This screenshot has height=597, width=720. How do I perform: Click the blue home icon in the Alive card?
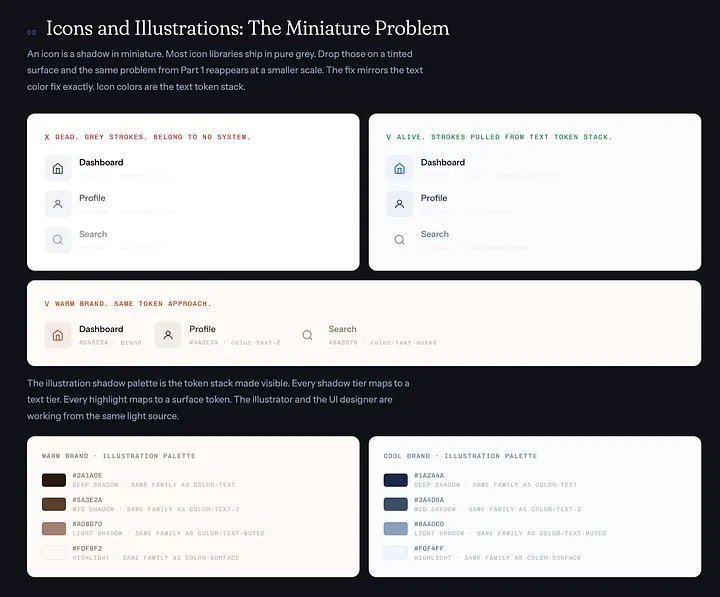pos(399,169)
